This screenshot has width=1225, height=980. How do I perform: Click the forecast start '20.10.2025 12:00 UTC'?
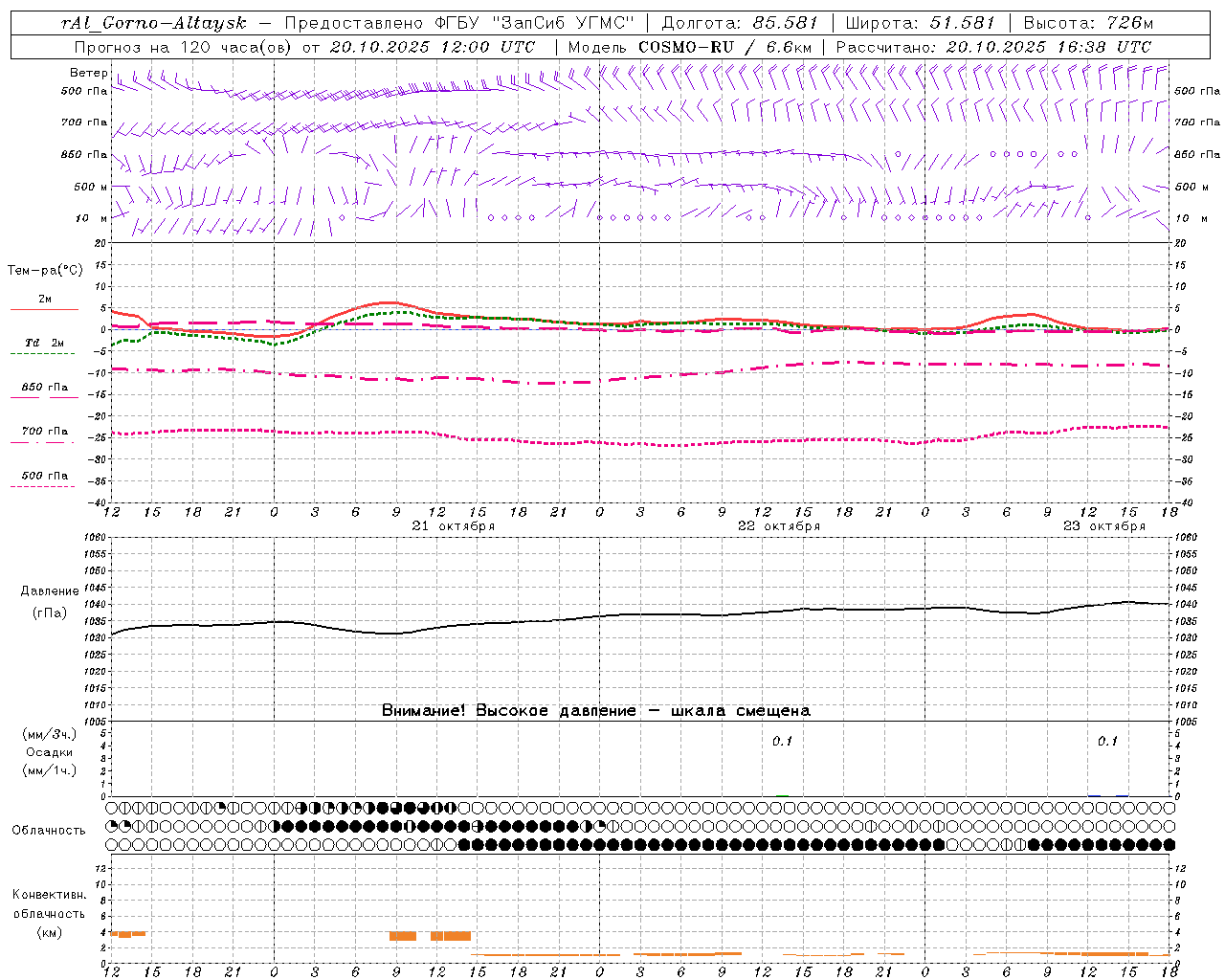click(x=433, y=47)
